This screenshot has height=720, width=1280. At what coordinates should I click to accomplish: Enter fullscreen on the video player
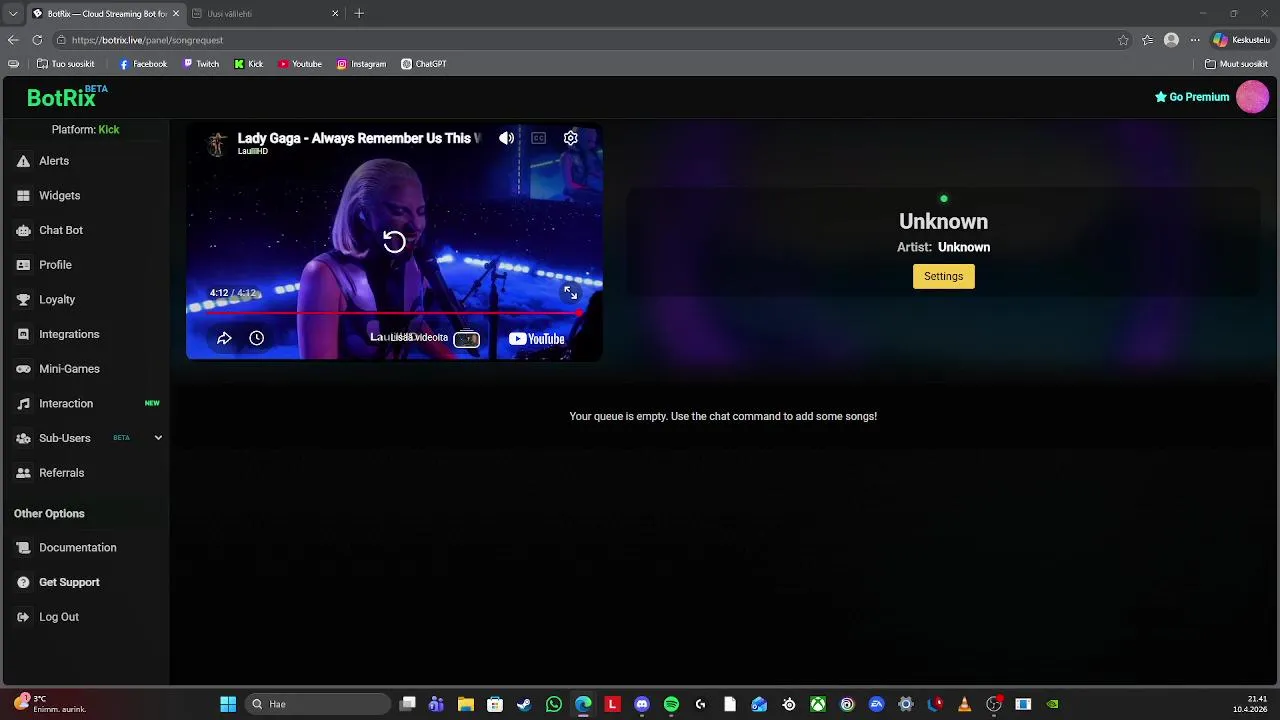click(x=570, y=293)
